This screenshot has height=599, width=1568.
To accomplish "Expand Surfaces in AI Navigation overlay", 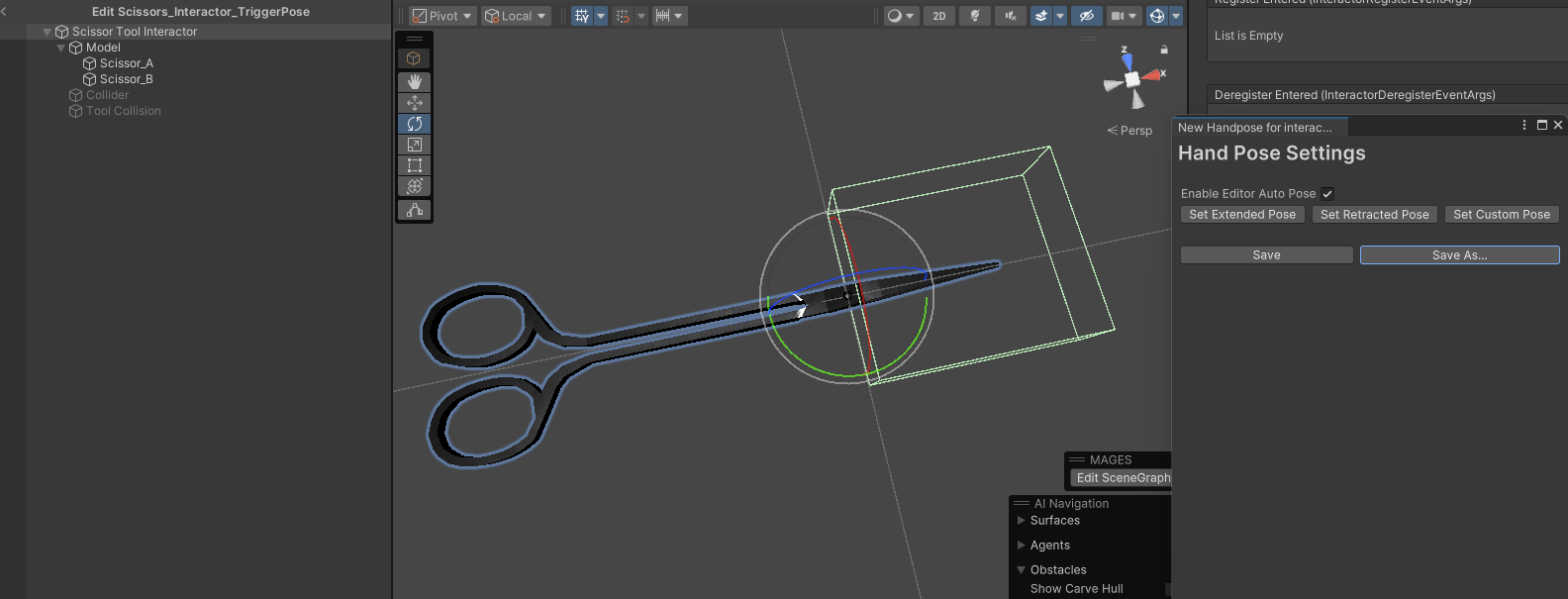I will [x=1021, y=520].
